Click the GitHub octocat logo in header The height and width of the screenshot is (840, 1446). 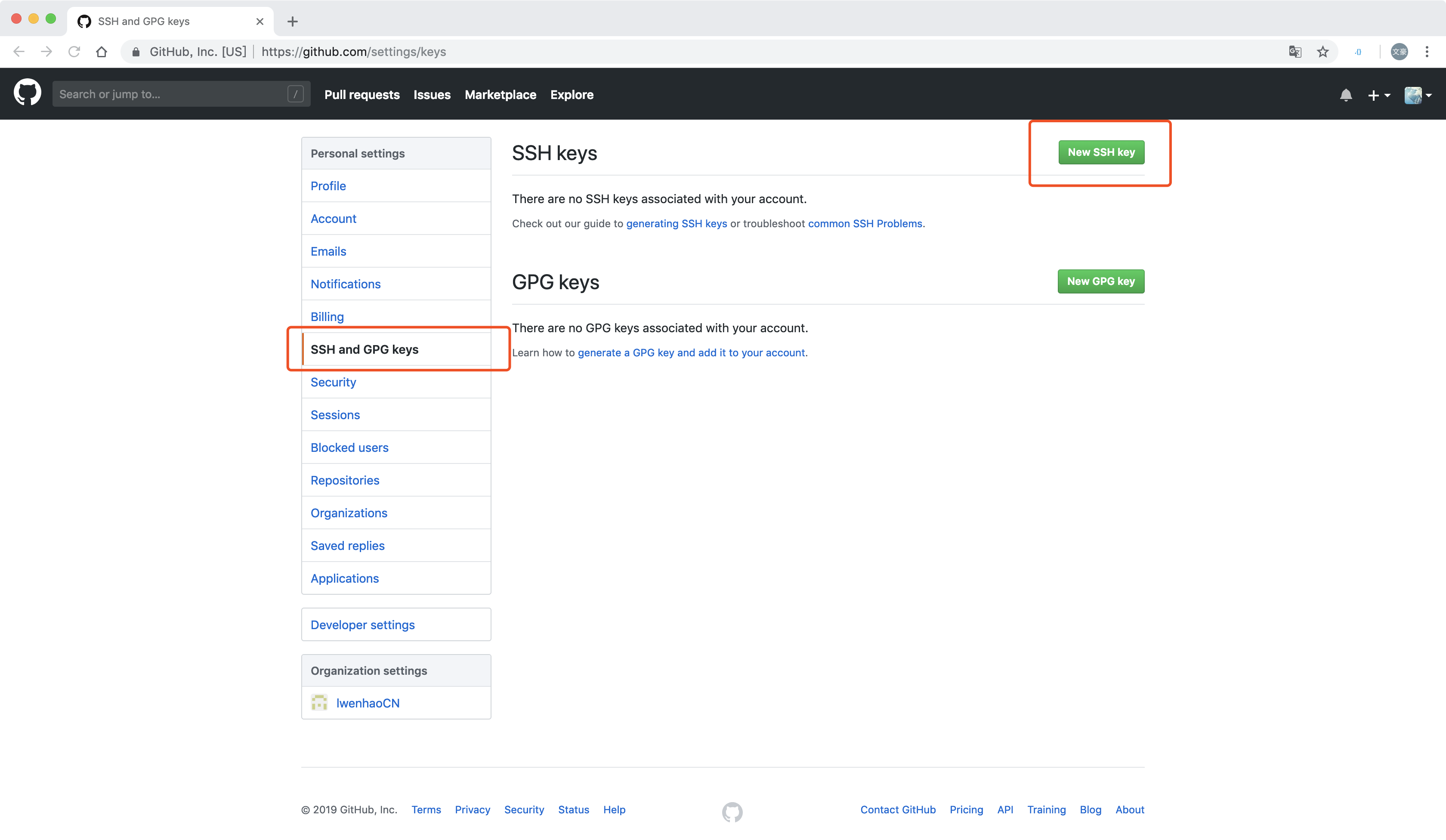(x=27, y=93)
